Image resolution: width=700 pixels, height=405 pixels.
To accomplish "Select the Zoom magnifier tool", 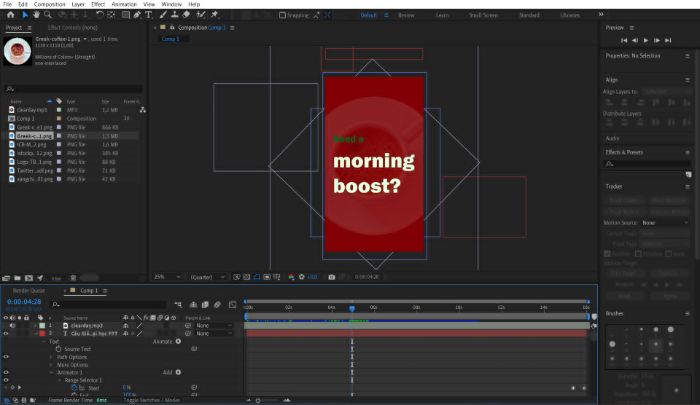I will [47, 15].
